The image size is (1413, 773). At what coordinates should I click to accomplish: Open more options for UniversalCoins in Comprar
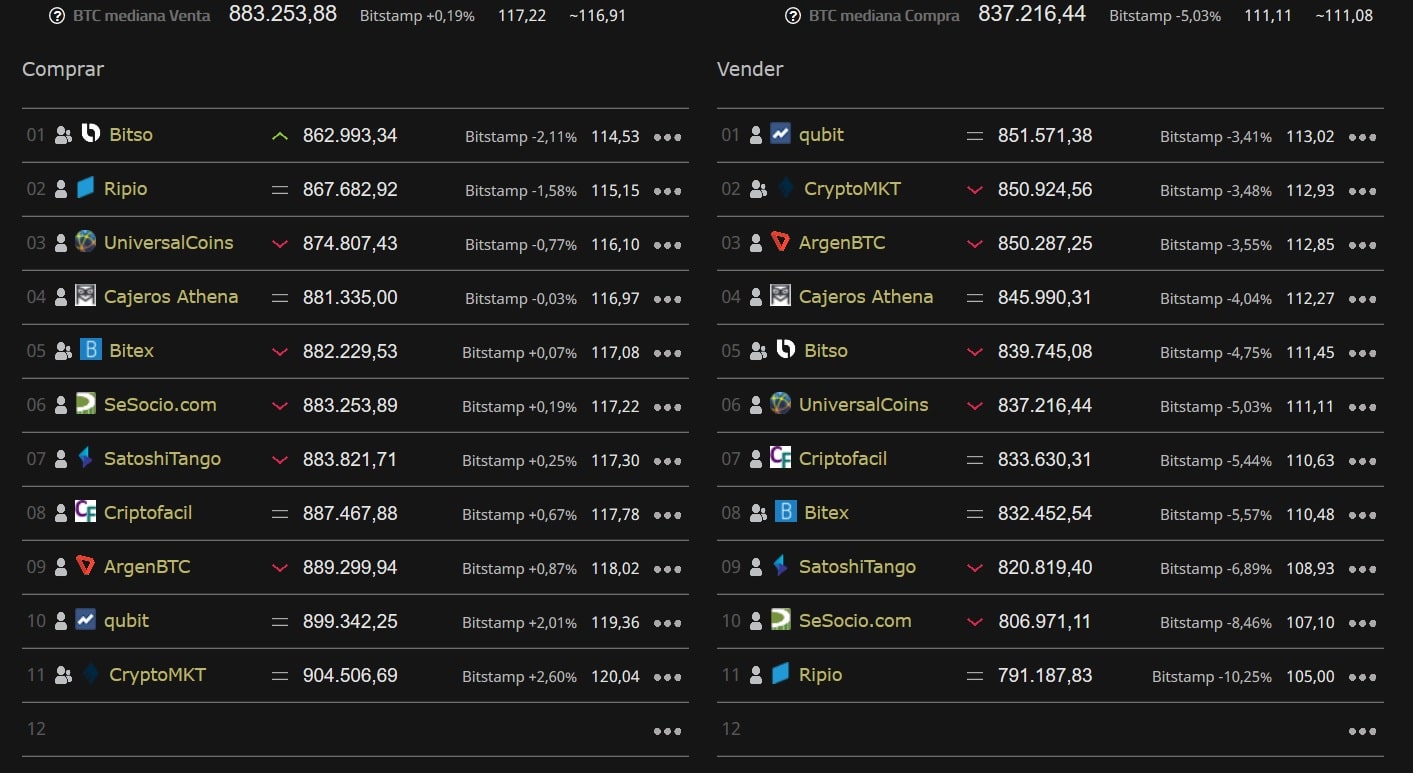tap(667, 245)
